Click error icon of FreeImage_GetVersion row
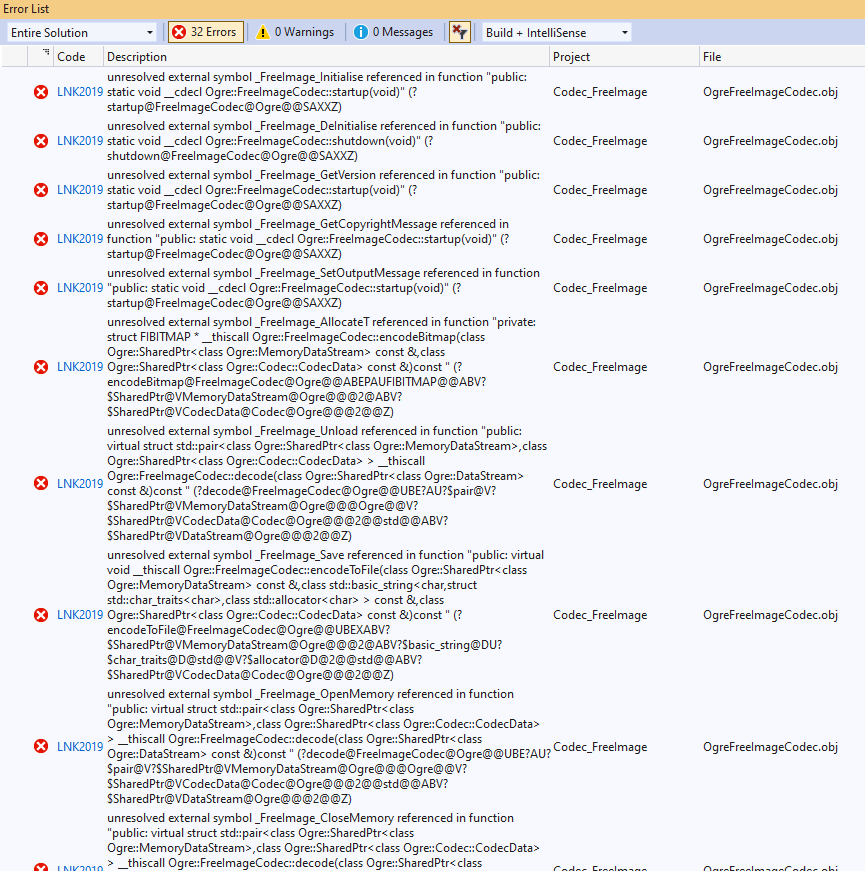Image resolution: width=865 pixels, height=871 pixels. click(41, 190)
